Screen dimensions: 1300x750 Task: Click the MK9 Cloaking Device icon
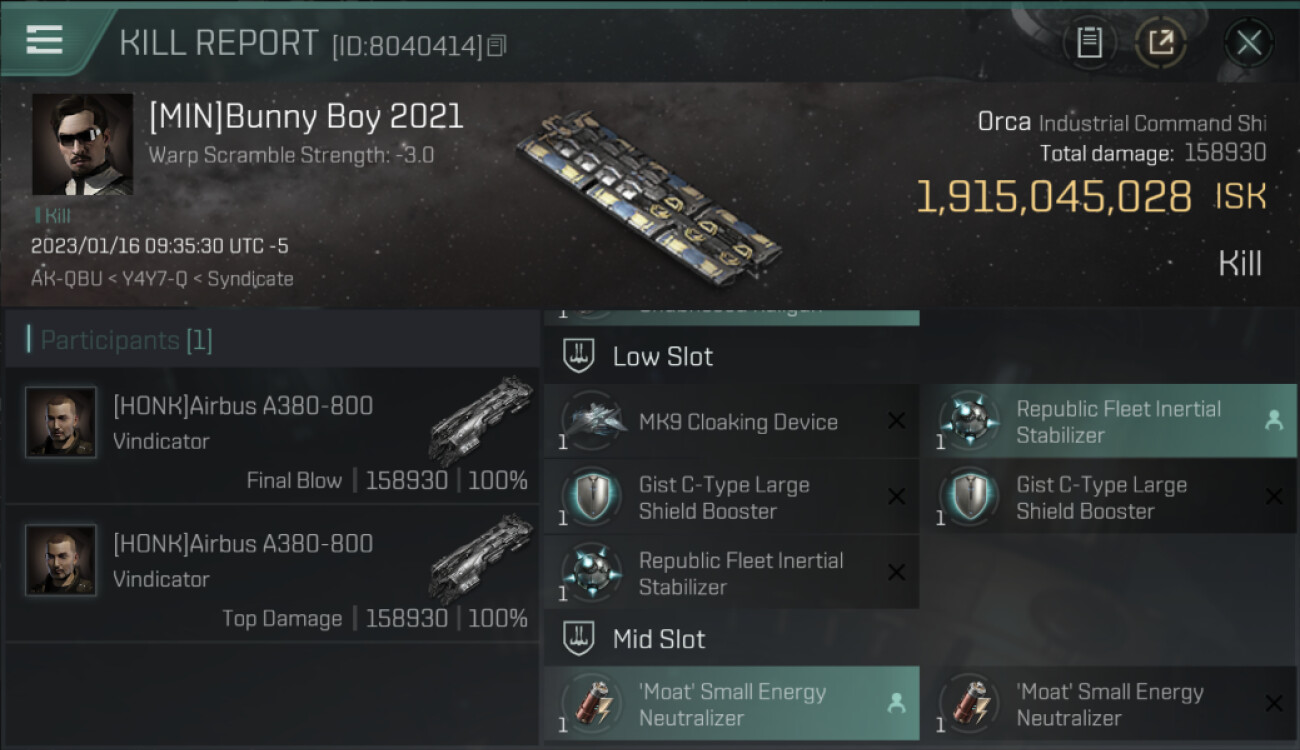pyautogui.click(x=593, y=422)
